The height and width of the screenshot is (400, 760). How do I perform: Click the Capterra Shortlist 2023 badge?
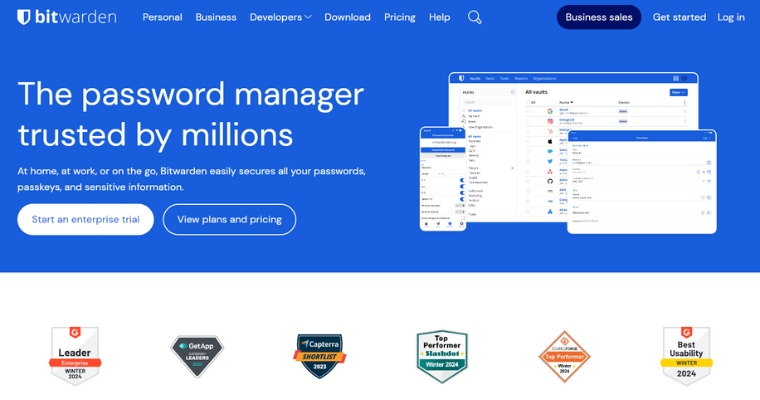[320, 356]
